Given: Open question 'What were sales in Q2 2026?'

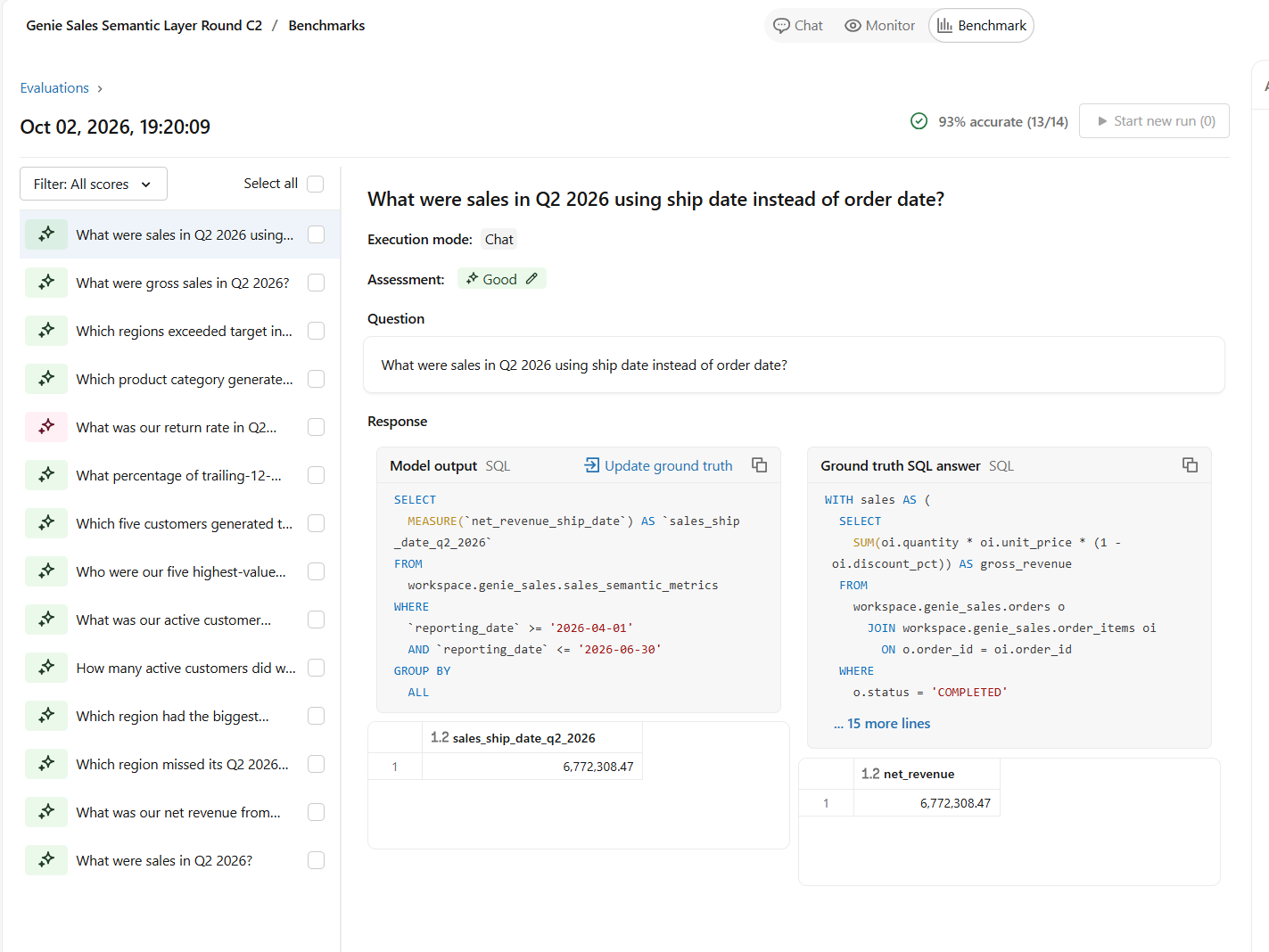Looking at the screenshot, I should tap(164, 860).
